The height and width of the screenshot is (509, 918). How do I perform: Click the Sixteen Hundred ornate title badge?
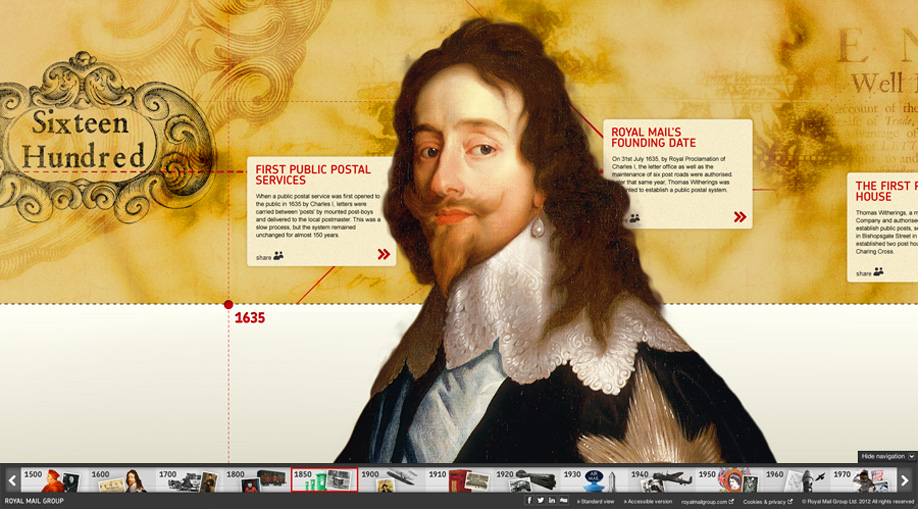coord(85,140)
